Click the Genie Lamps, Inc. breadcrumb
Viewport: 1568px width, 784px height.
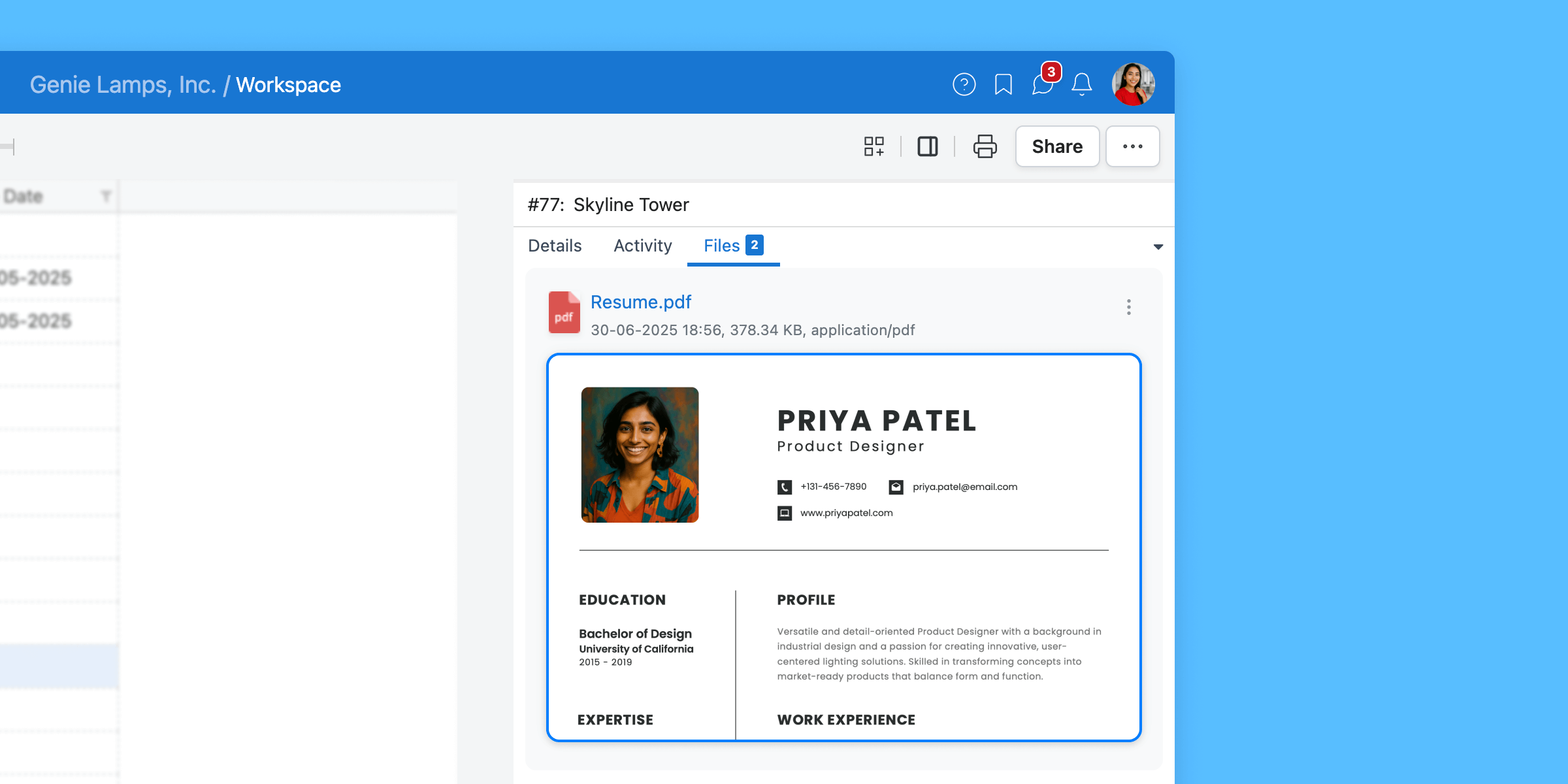123,85
